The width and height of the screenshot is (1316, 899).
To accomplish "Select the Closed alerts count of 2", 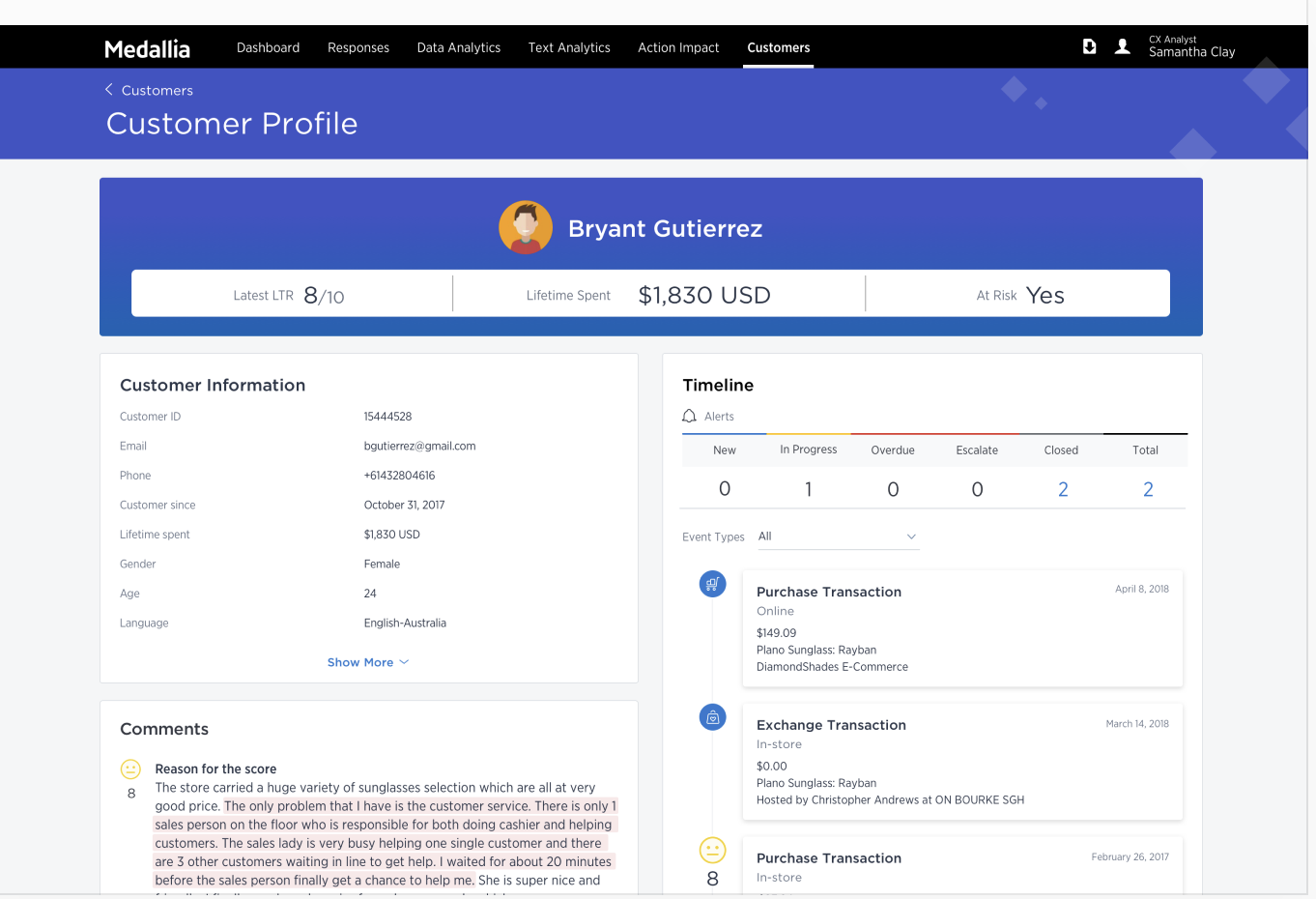I will [1062, 489].
